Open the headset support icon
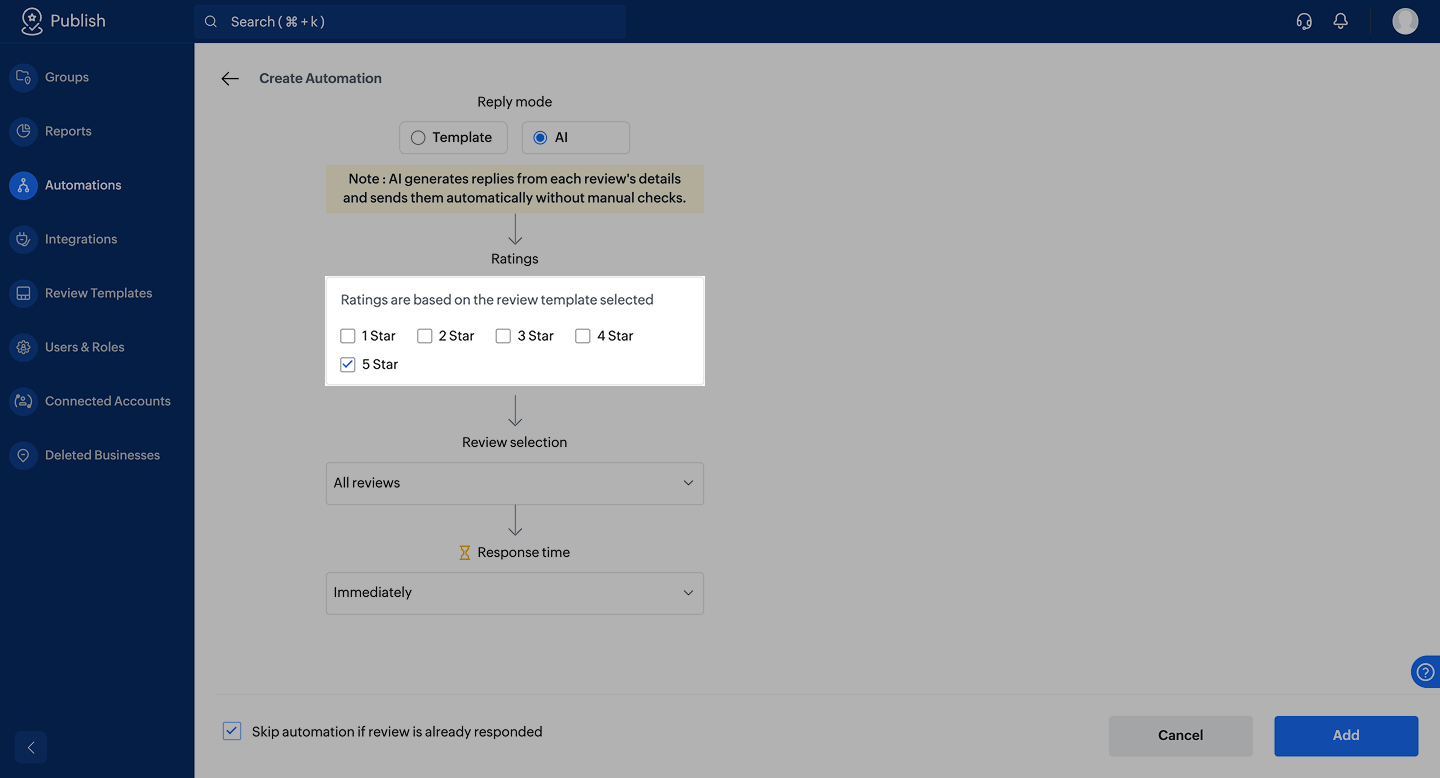1440x778 pixels. 1304,21
